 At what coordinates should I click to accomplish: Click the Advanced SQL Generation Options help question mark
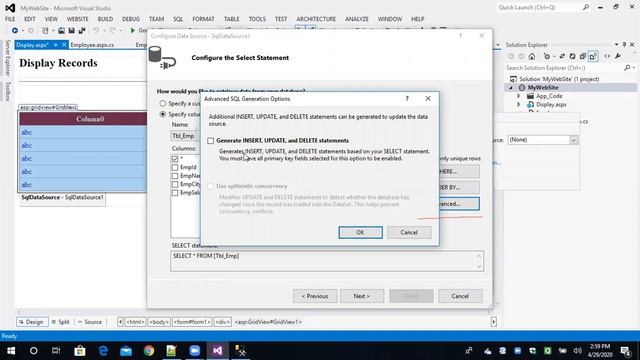407,98
